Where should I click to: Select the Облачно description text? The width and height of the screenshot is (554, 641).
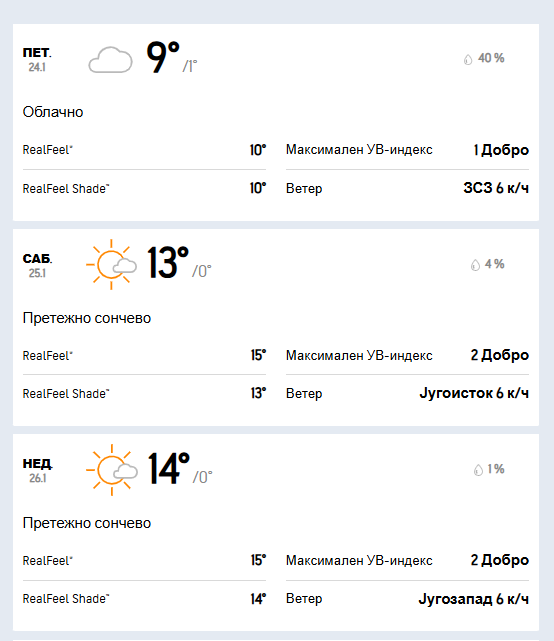tap(53, 112)
